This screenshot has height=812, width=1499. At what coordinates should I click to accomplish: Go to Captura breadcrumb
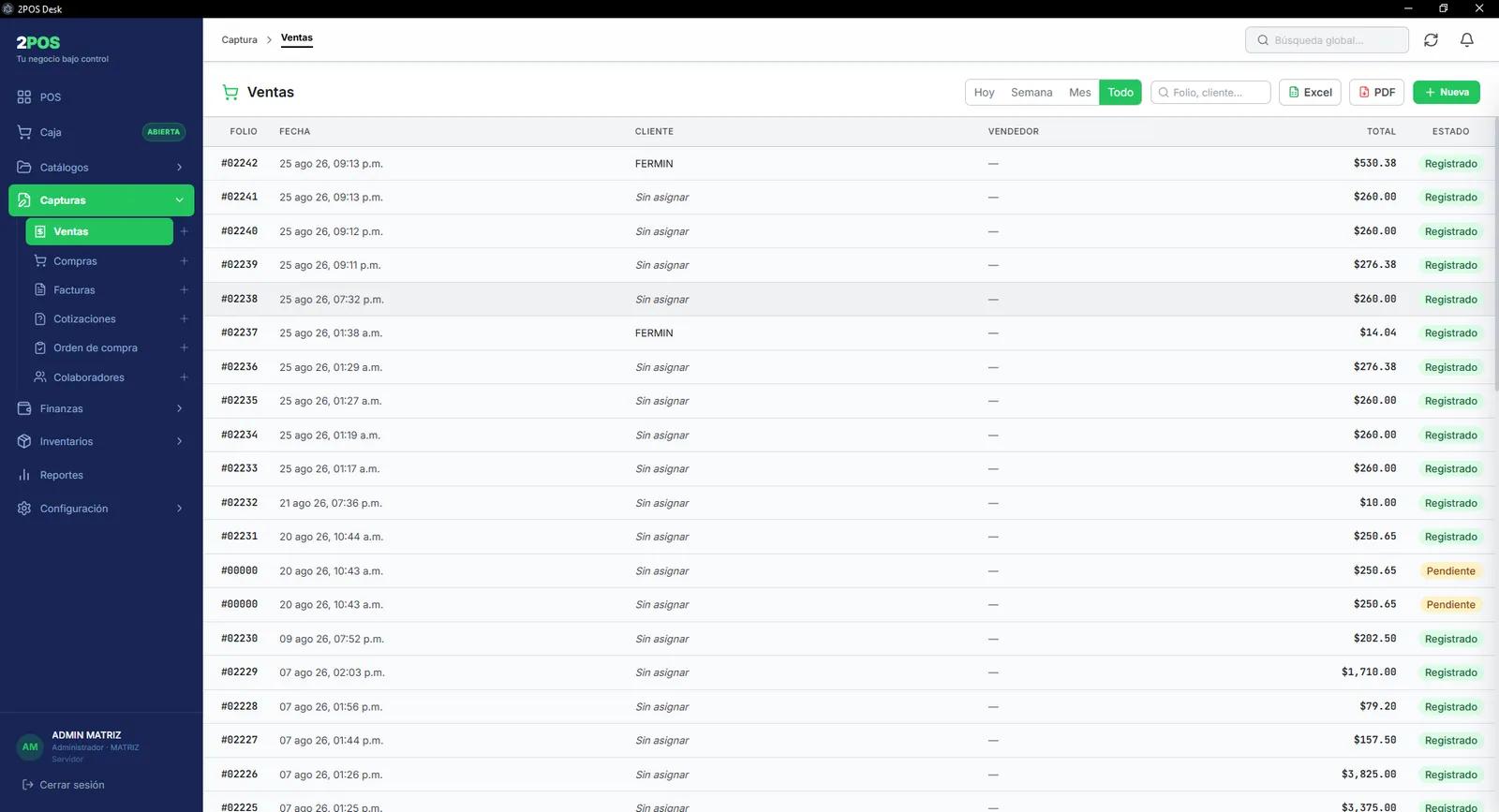pos(239,40)
